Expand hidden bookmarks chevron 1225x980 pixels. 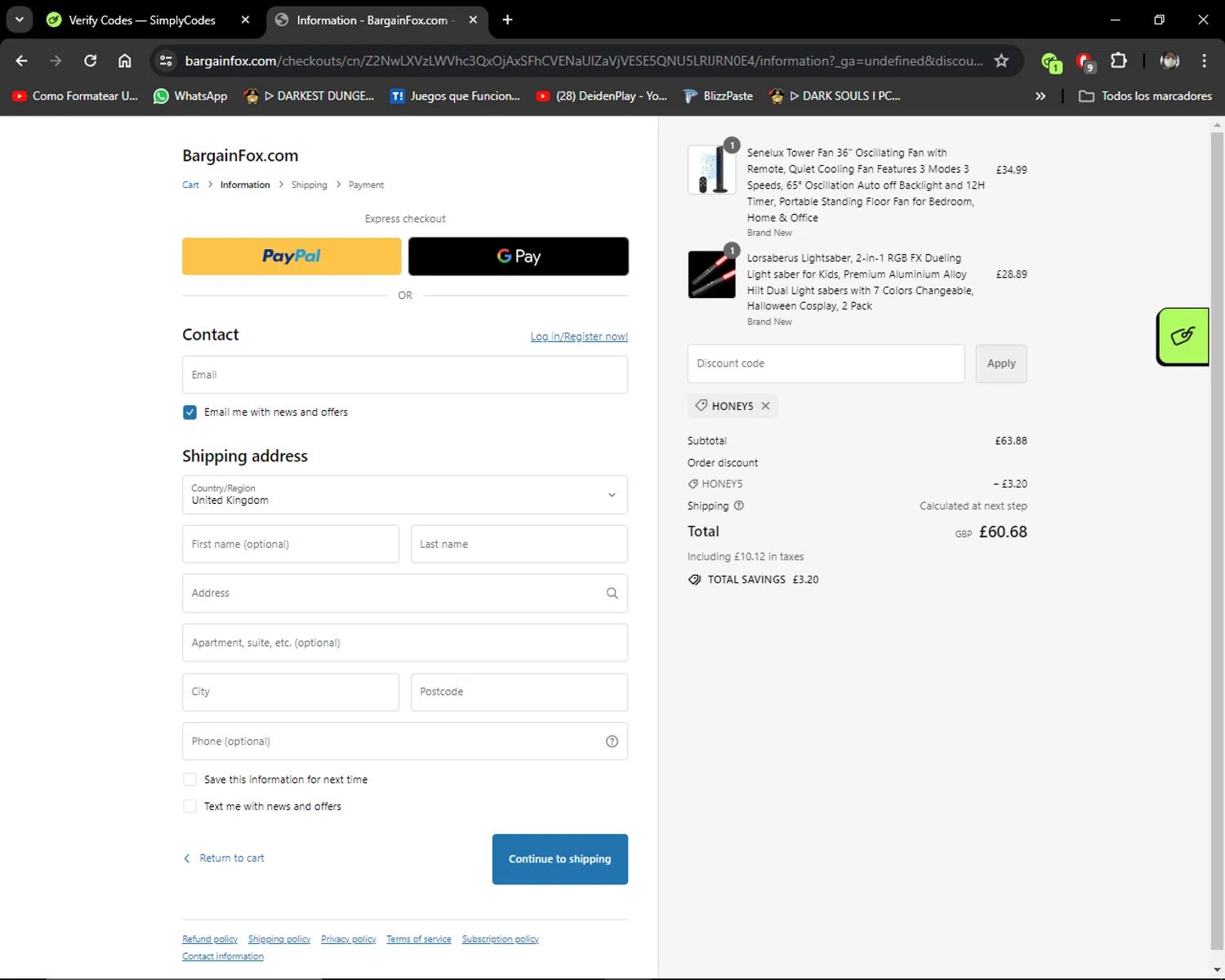[1040, 96]
